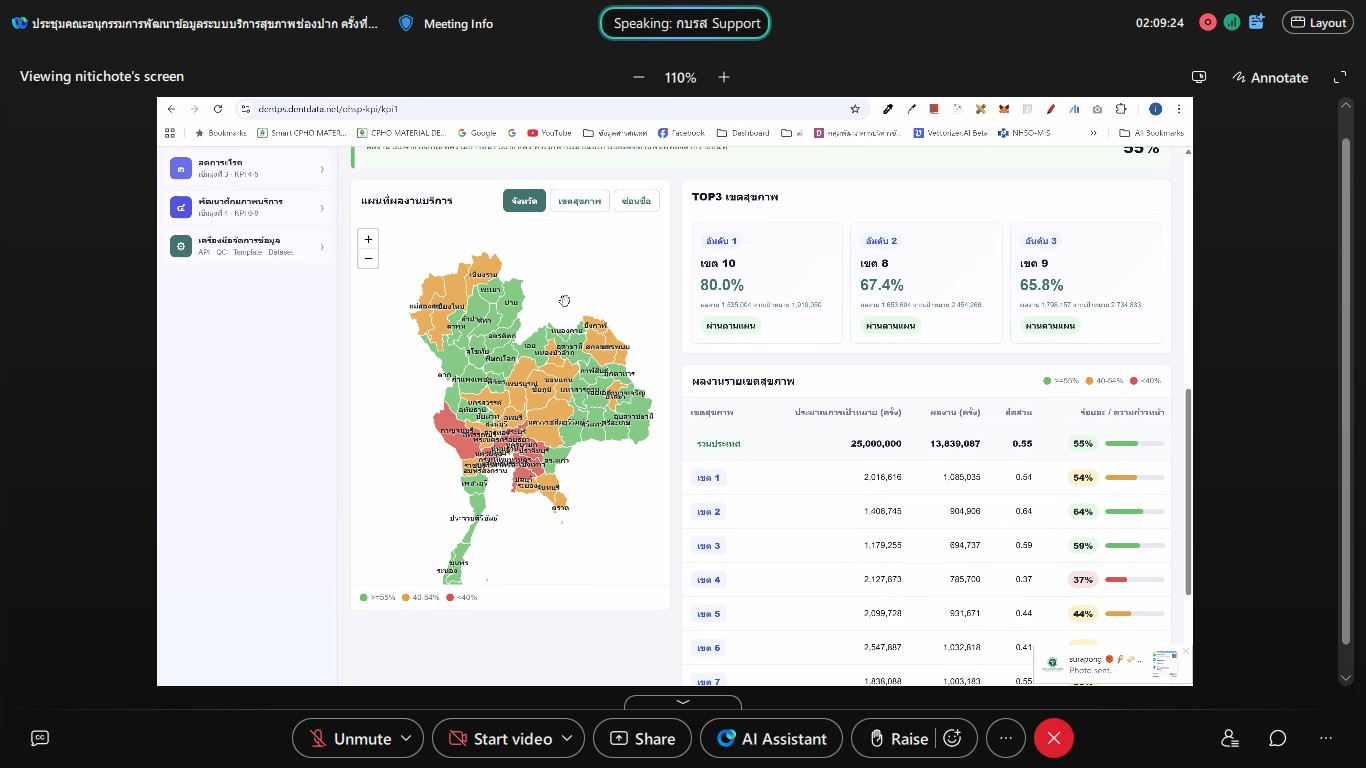Expand the collapsed panel handle above controls
Image resolution: width=1366 pixels, height=768 pixels.
pyautogui.click(x=683, y=703)
